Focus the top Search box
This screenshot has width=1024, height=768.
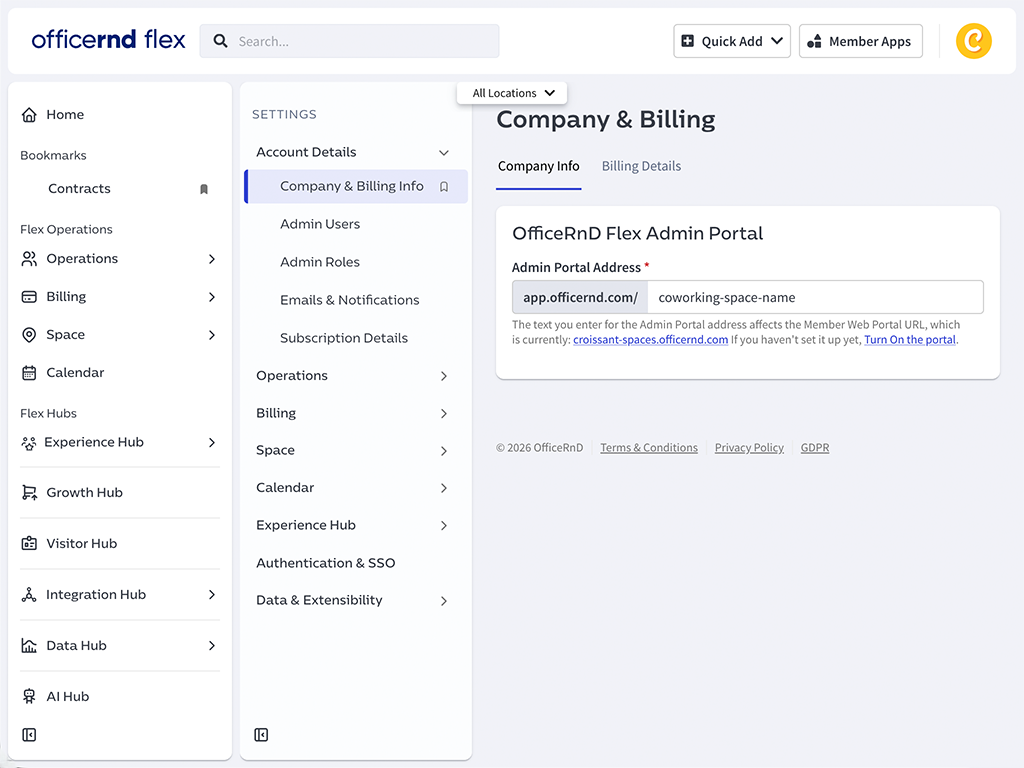[349, 41]
